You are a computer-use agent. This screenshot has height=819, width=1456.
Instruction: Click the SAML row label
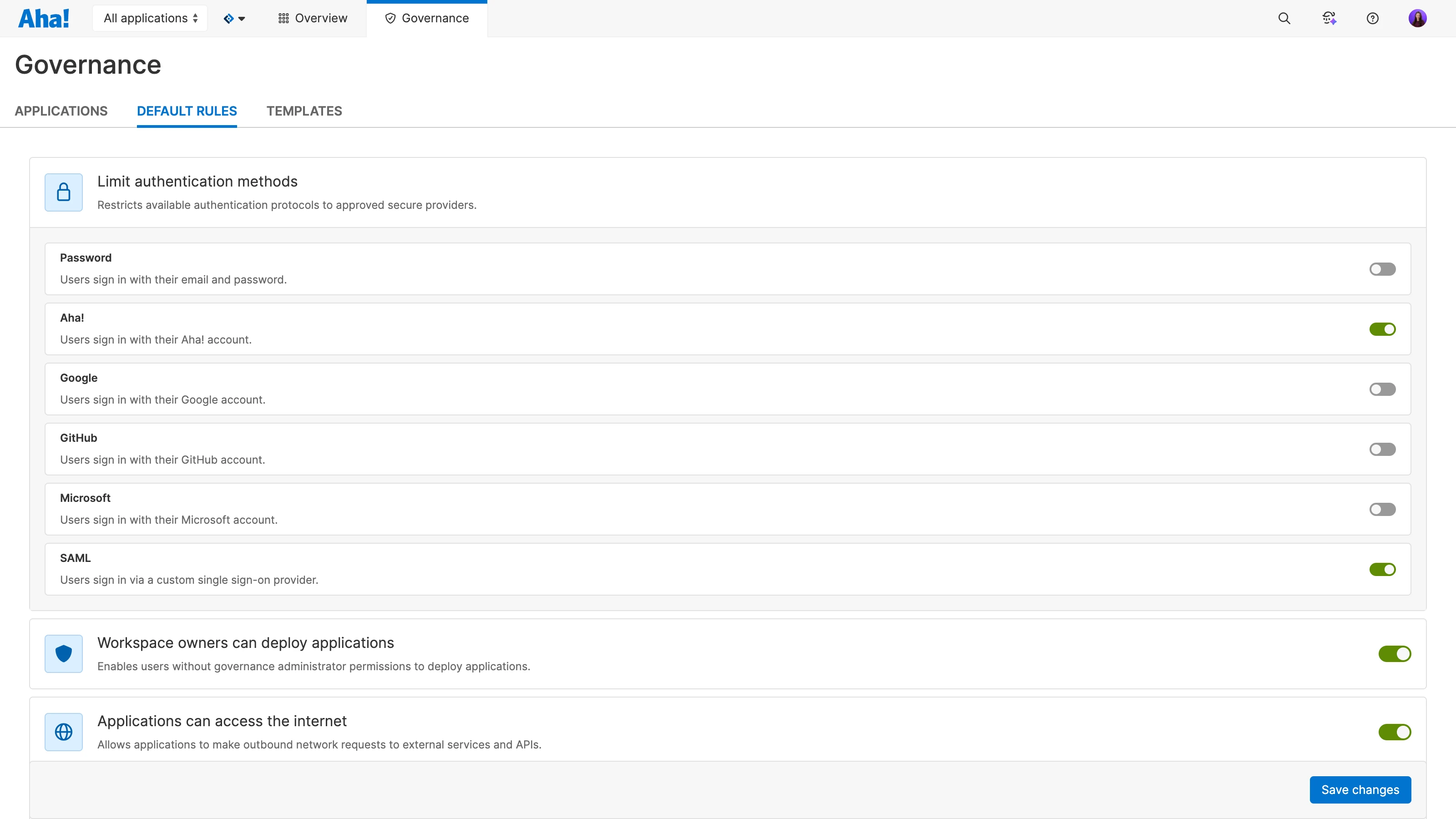75,558
